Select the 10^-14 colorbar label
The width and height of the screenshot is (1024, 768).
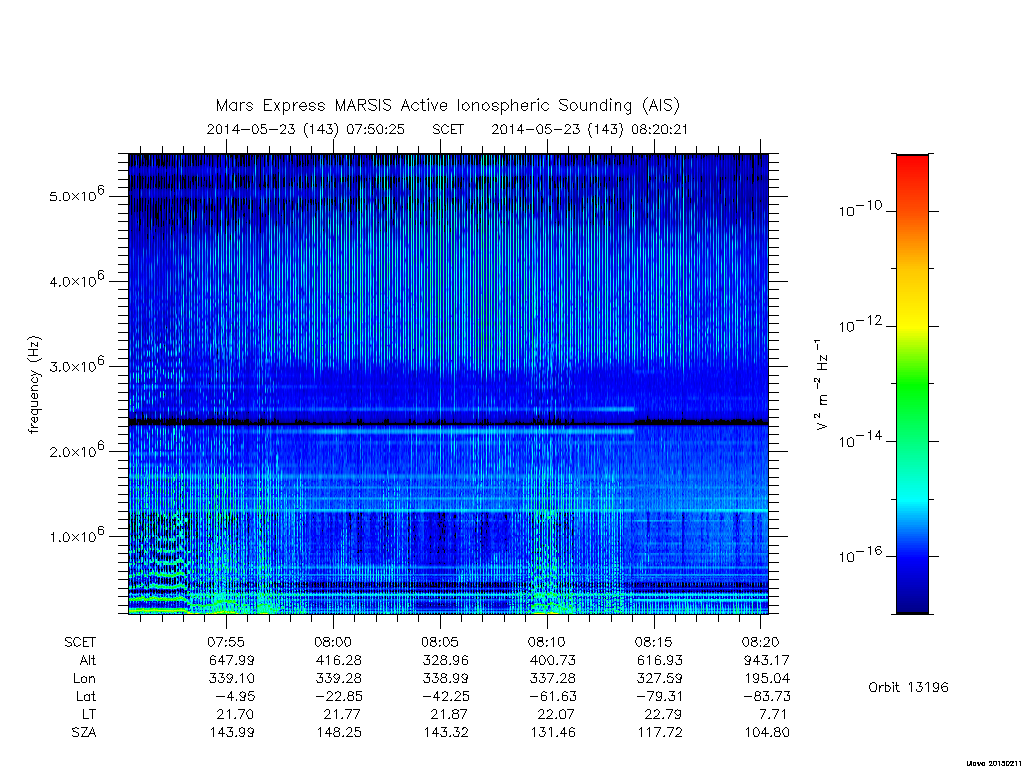tap(860, 440)
